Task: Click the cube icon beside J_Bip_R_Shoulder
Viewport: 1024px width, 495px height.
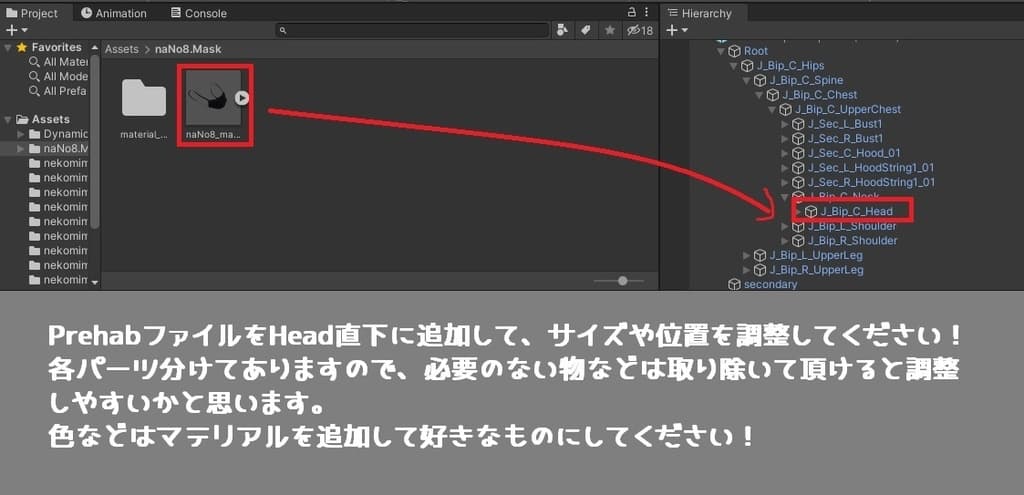Action: 797,240
